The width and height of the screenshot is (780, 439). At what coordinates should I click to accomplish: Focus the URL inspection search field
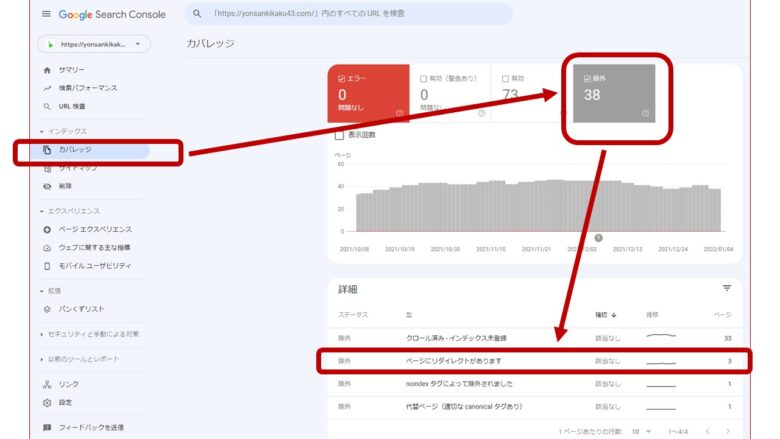(x=348, y=13)
